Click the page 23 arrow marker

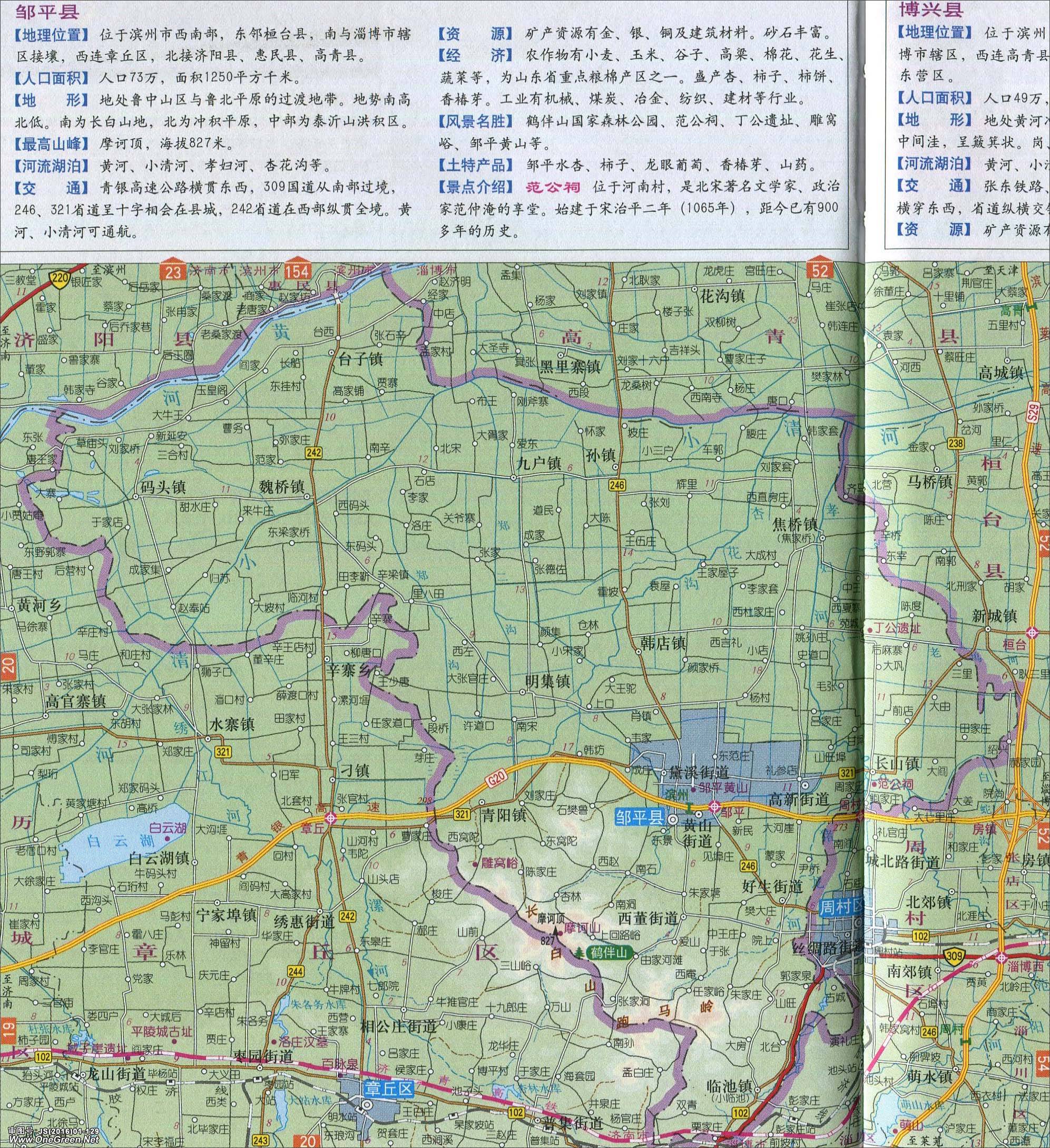point(173,270)
